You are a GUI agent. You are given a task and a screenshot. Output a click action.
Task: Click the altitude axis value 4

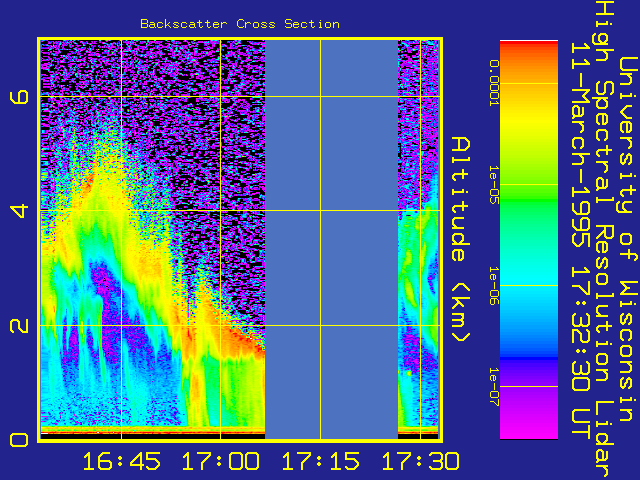pyautogui.click(x=19, y=211)
